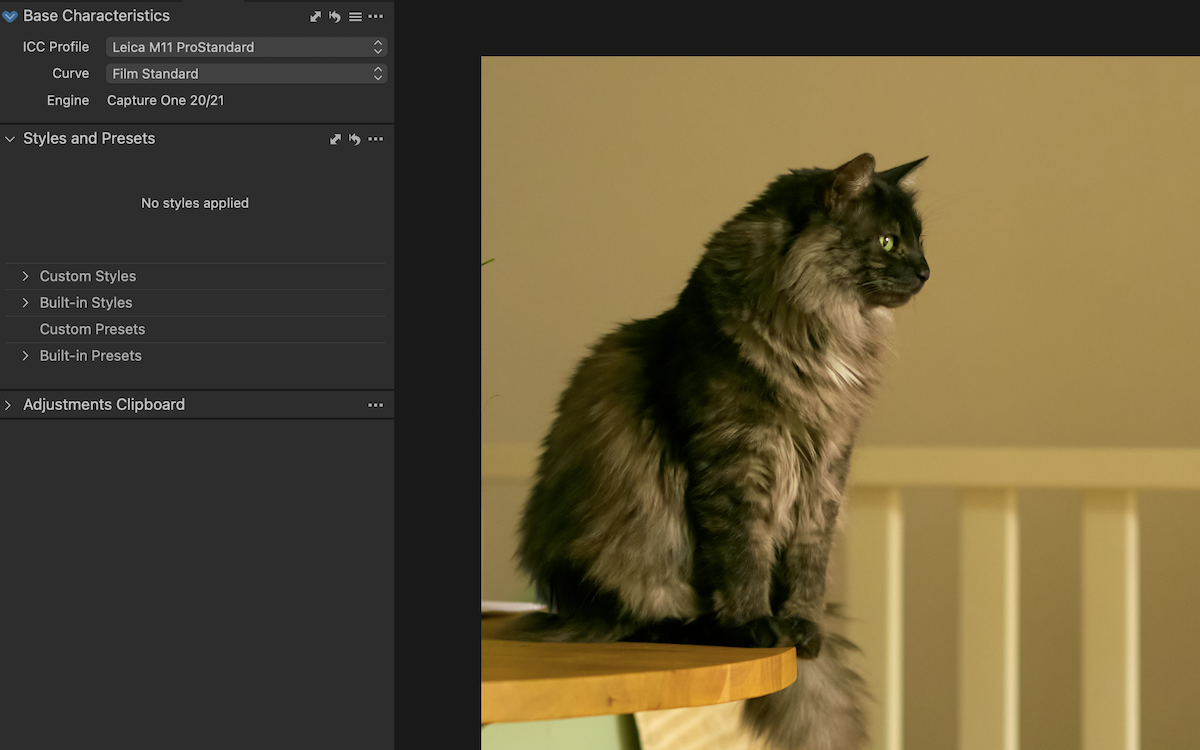Image resolution: width=1200 pixels, height=750 pixels.
Task: Open the Curve dropdown showing Film Standard
Action: pyautogui.click(x=246, y=74)
